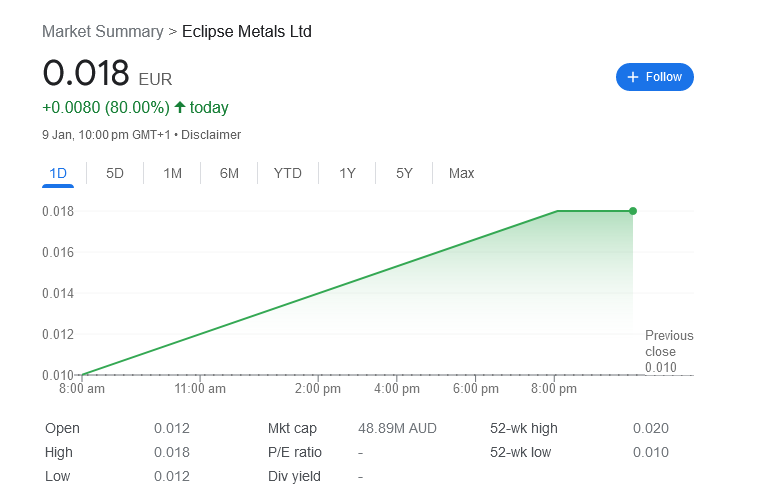Screen dimensions: 768x500
Task: Click the 0.016 y-axis label
Action: click(58, 252)
